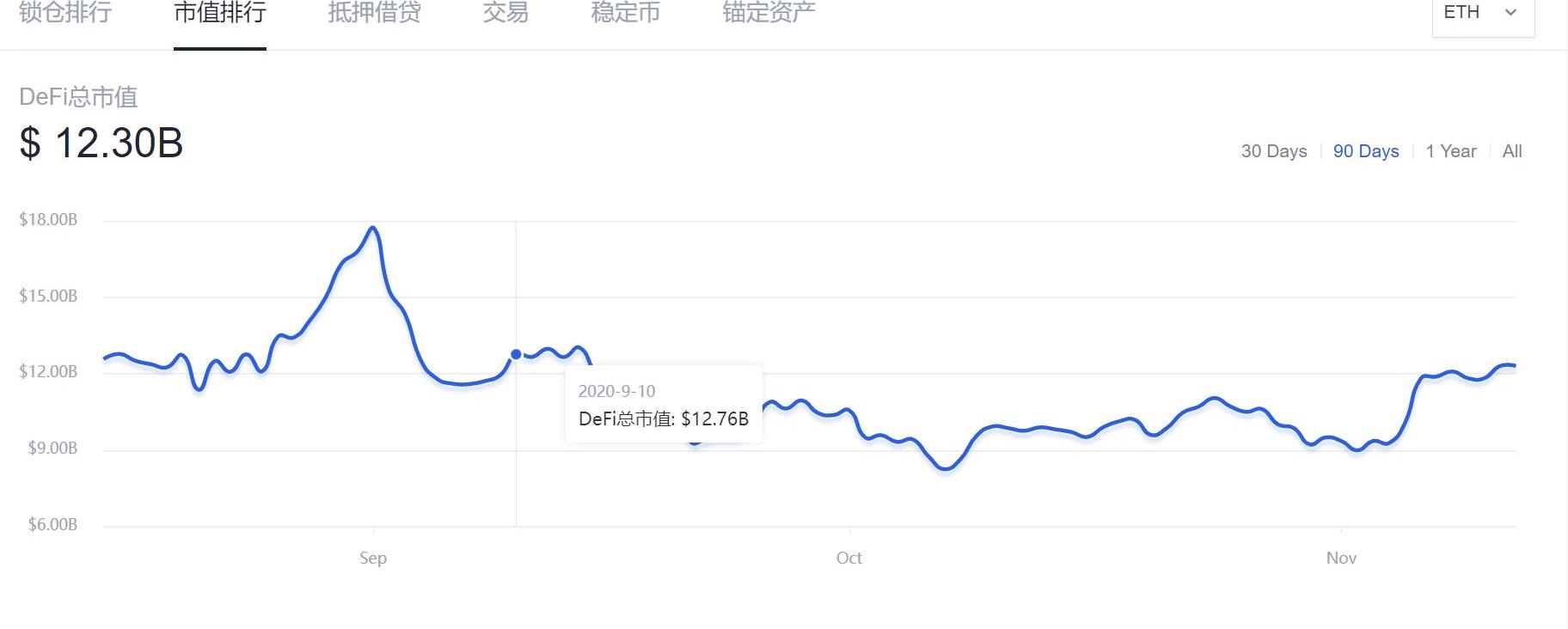This screenshot has width=1568, height=629.
Task: Open the 交易 tab
Action: point(505,13)
